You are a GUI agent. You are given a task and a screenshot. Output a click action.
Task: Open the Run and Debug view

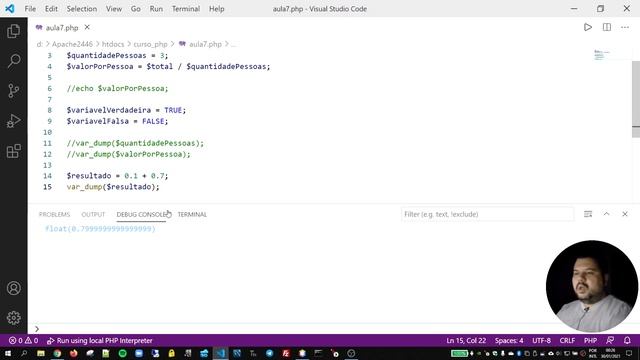pyautogui.click(x=13, y=121)
